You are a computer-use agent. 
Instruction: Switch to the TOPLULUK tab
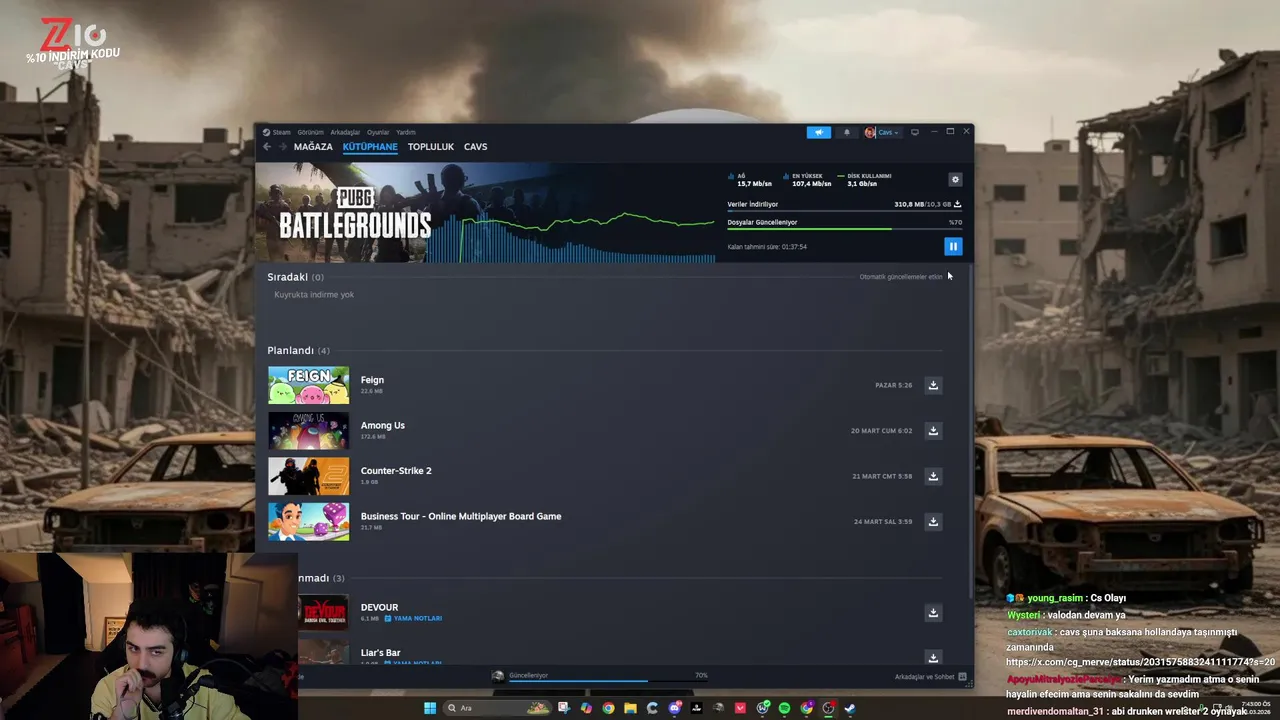tap(431, 147)
